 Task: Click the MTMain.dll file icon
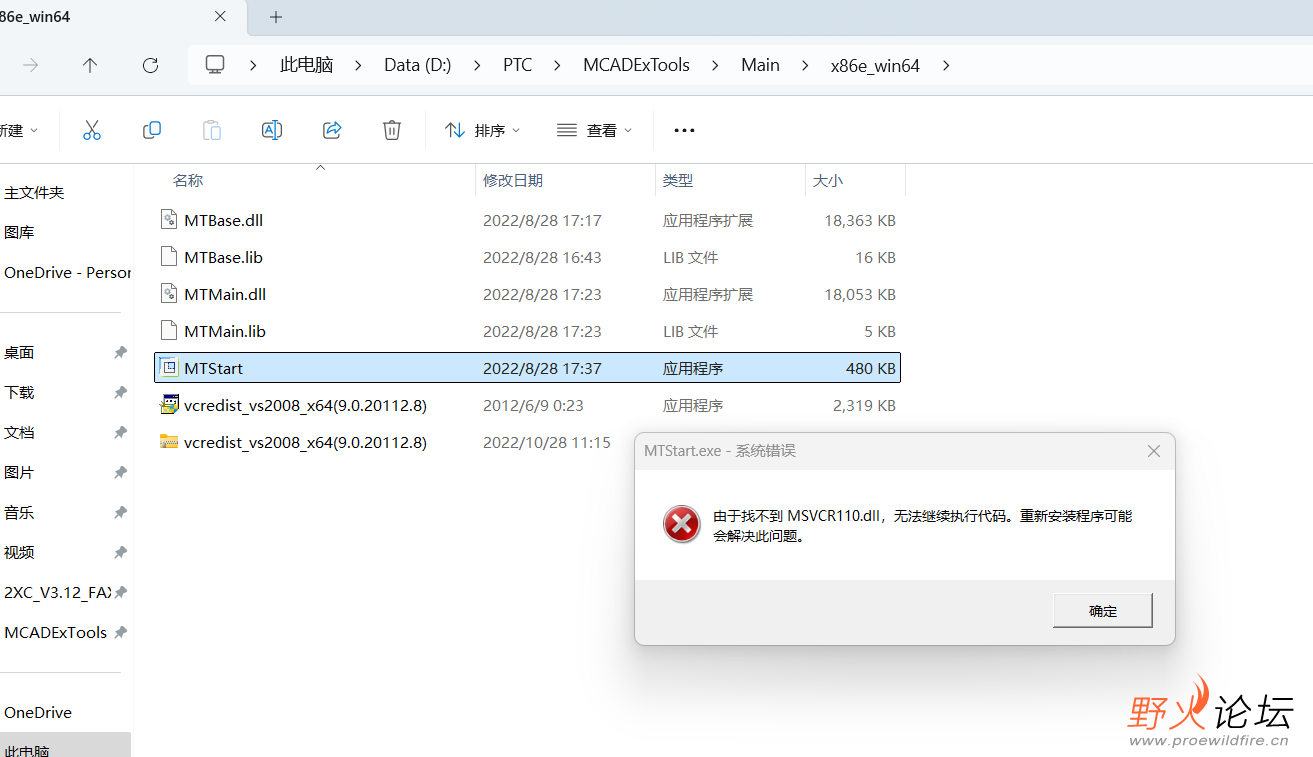[x=169, y=294]
